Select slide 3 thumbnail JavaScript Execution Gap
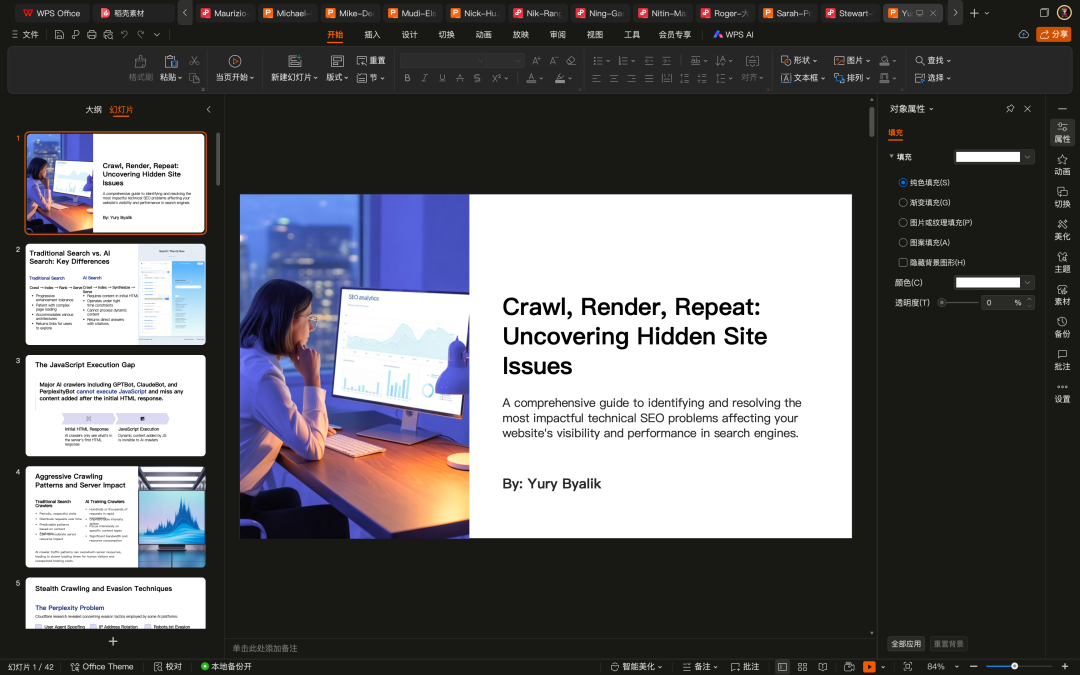This screenshot has width=1080, height=675. 116,406
